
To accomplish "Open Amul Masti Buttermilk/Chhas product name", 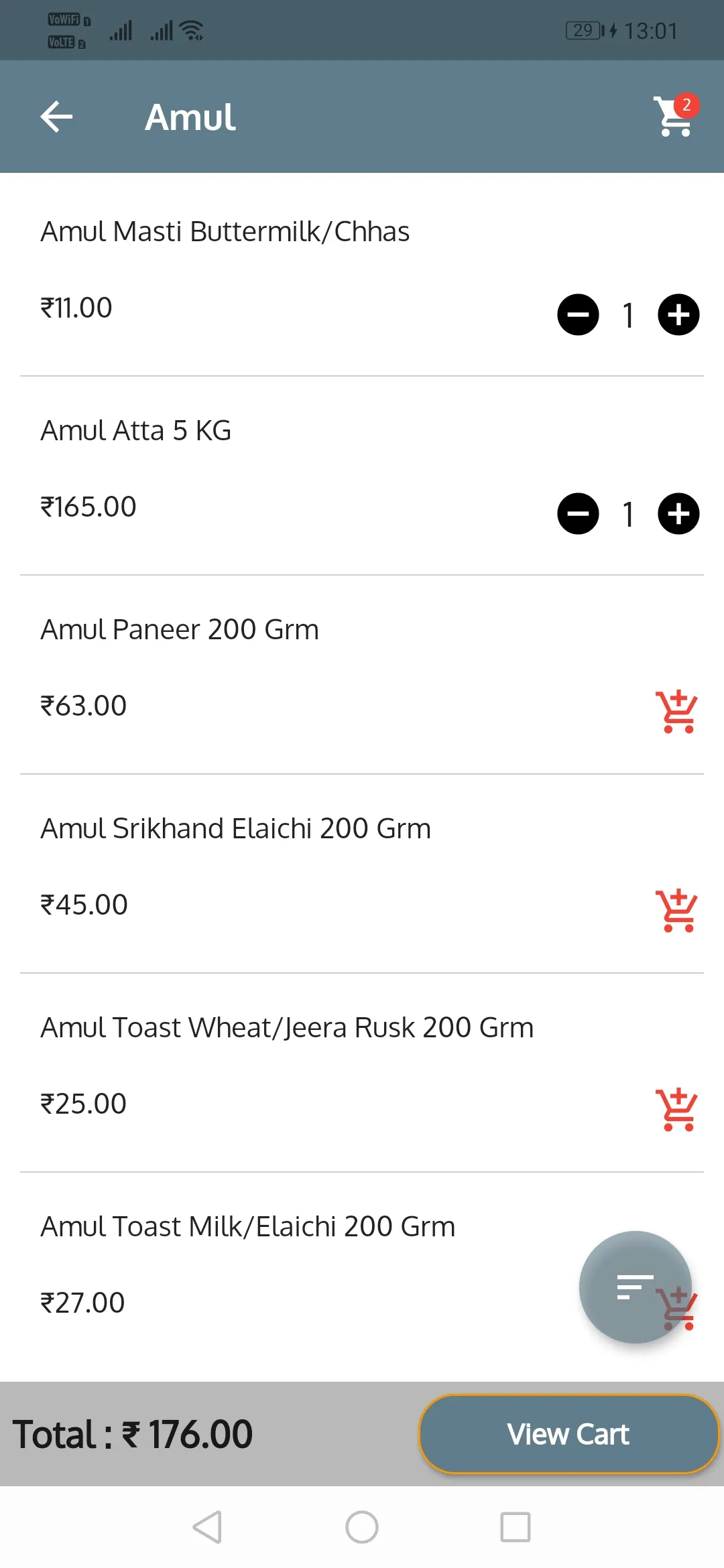I will [225, 232].
